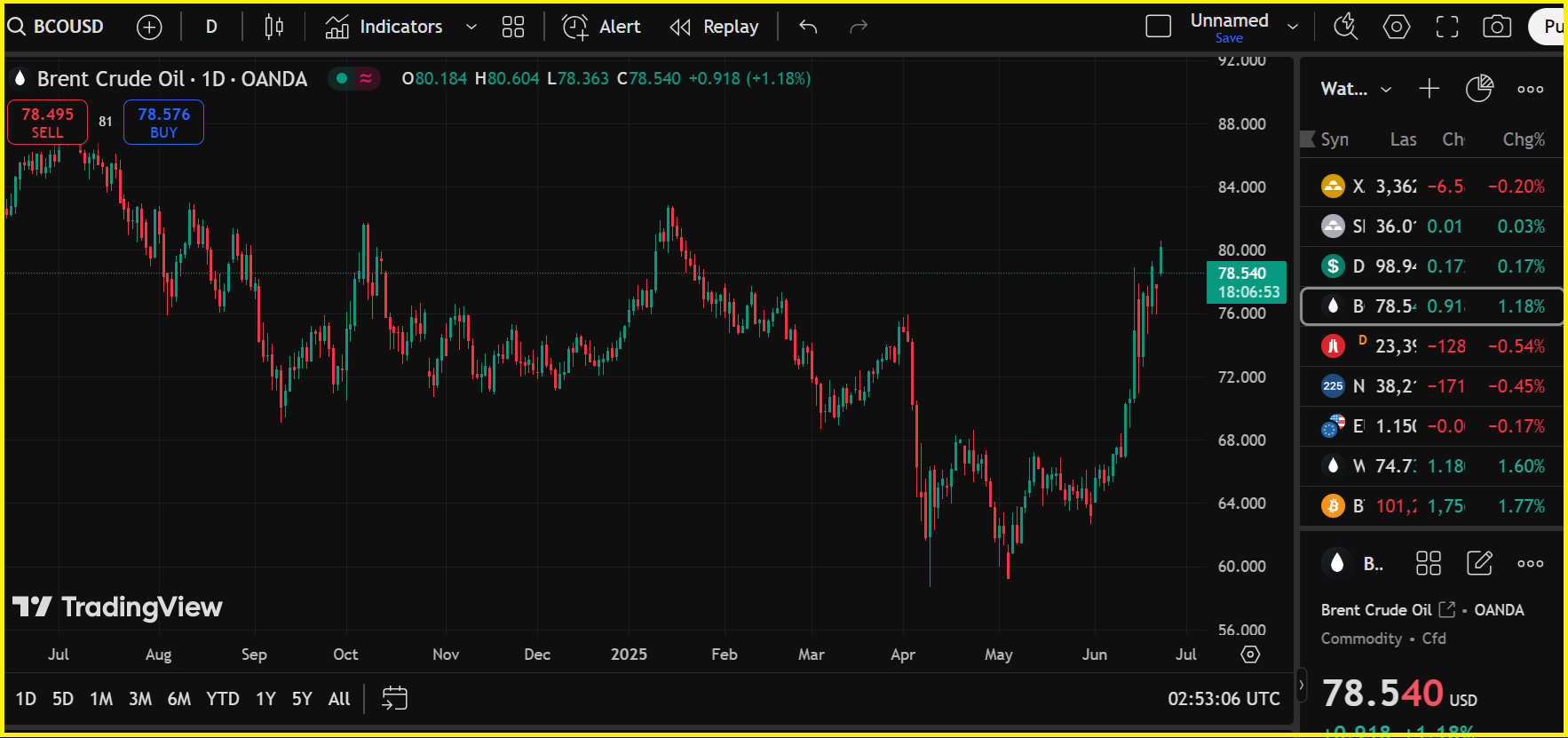Open the quick search lightning icon
The image size is (1568, 738).
pyautogui.click(x=1345, y=28)
